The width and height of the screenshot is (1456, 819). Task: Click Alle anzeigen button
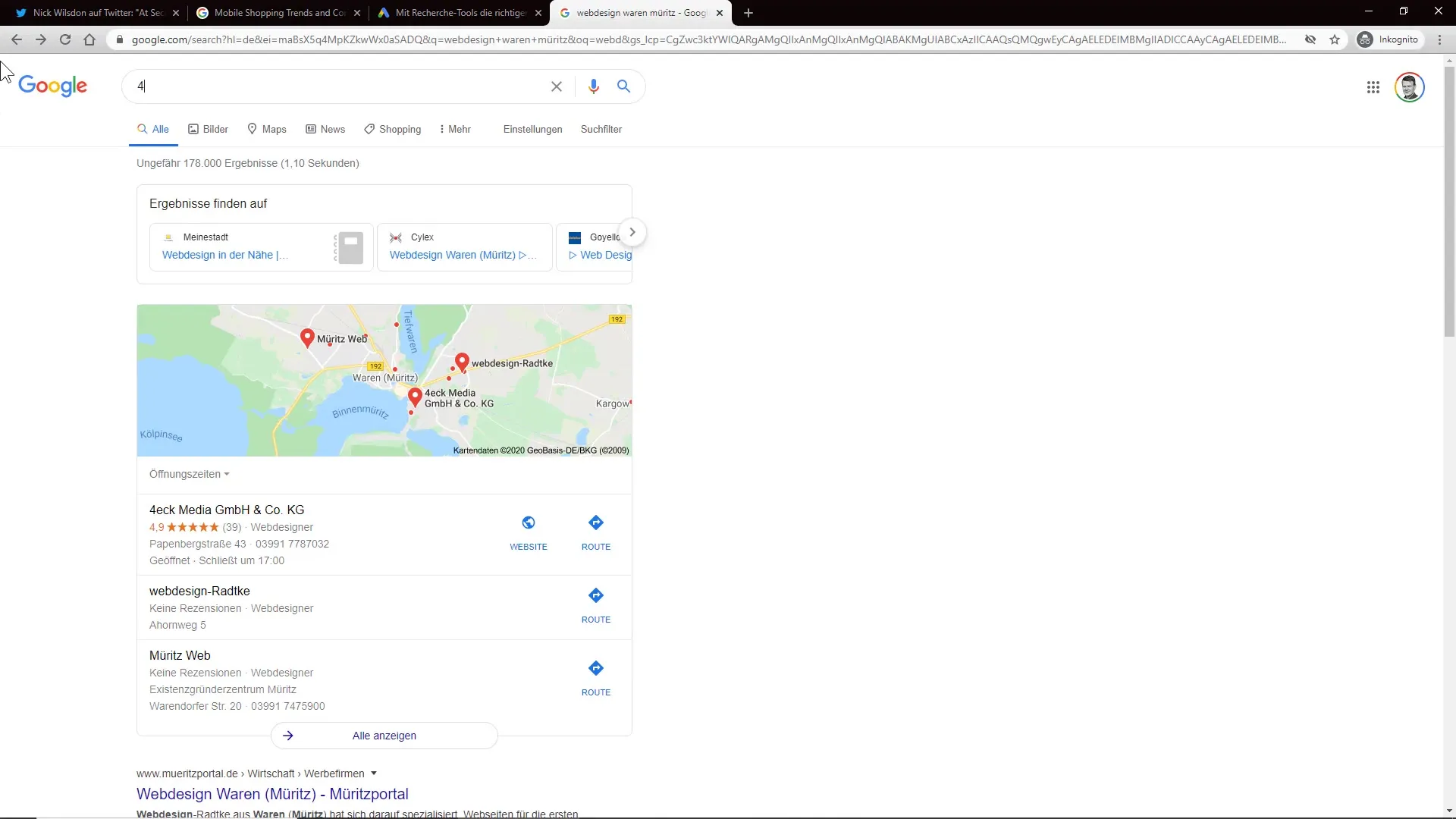[x=384, y=736]
